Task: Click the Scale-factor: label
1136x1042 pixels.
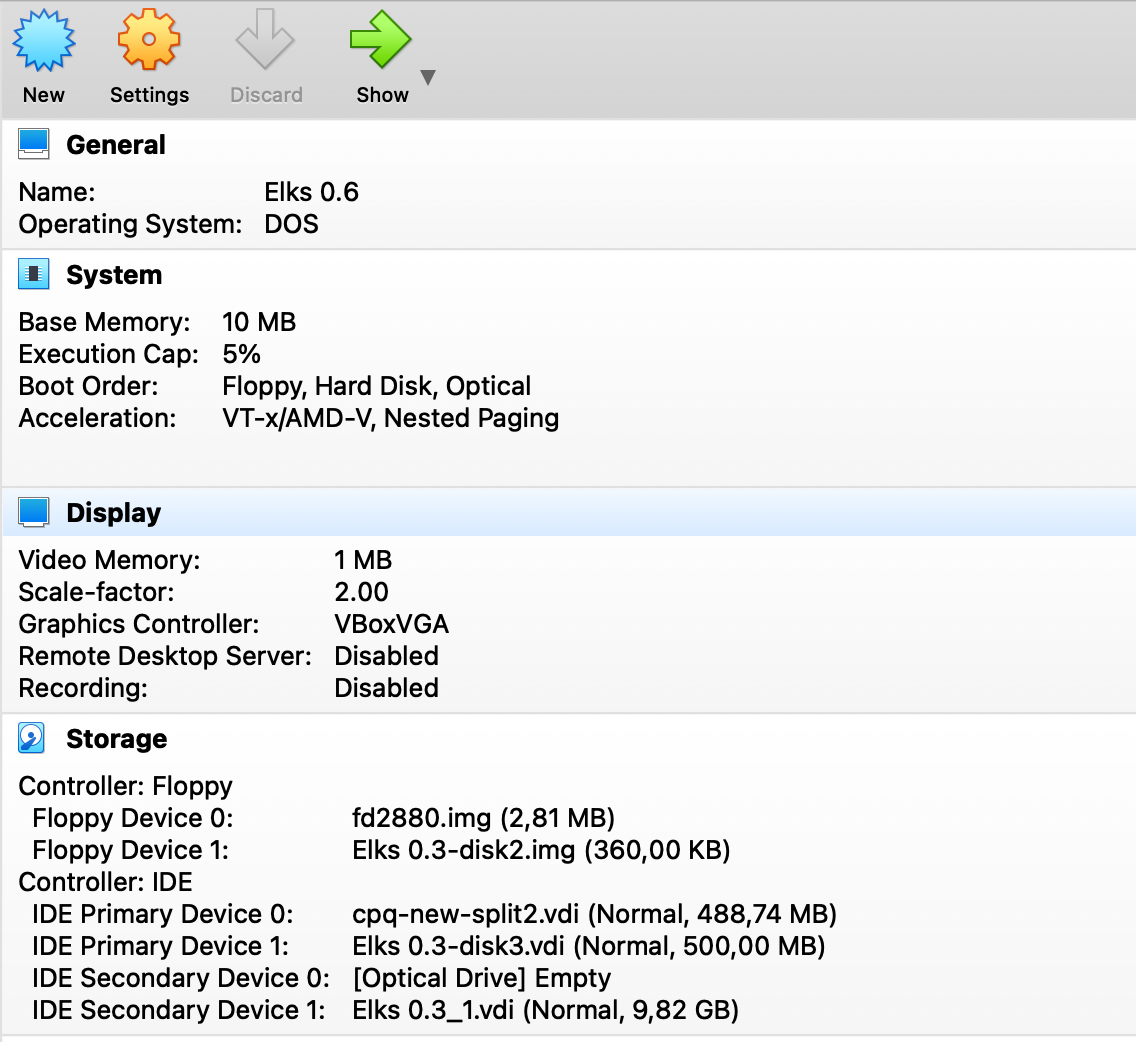Action: pos(96,592)
